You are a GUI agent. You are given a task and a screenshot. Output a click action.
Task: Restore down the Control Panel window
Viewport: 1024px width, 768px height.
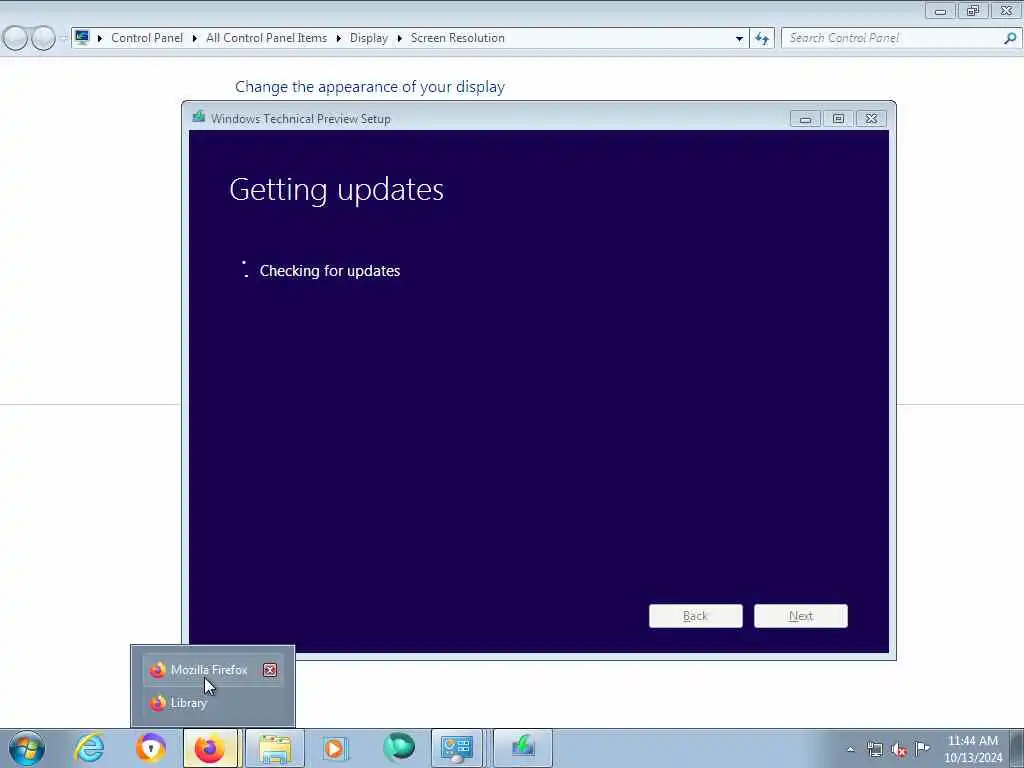point(973,10)
